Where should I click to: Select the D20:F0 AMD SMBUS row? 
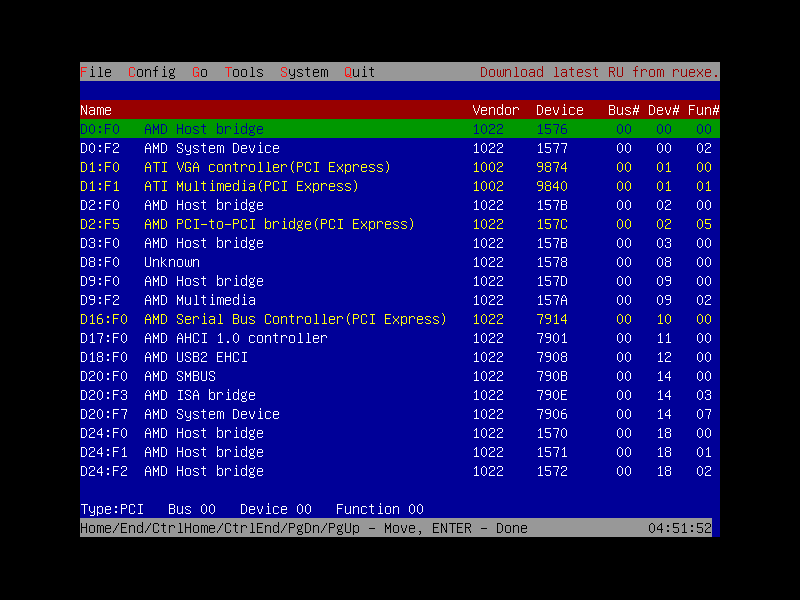click(400, 376)
